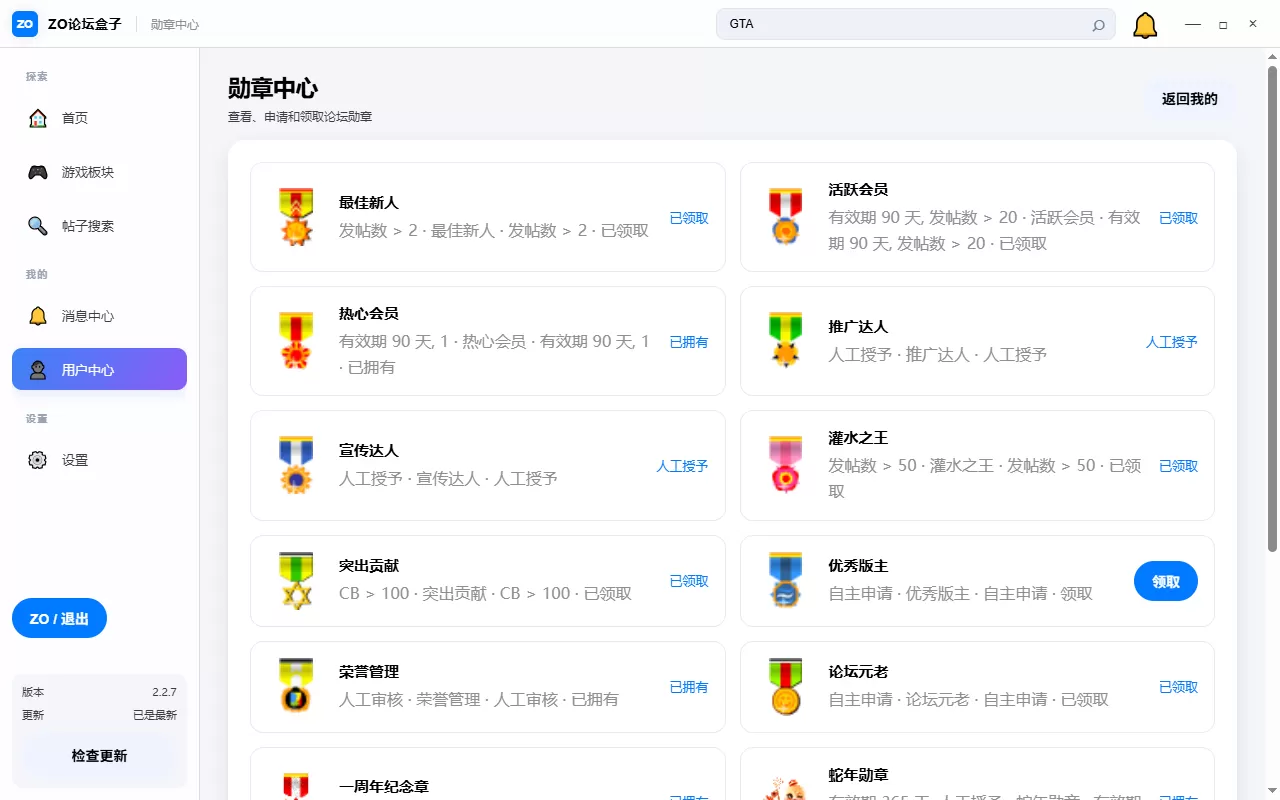Focus the search field containing GTA

916,24
